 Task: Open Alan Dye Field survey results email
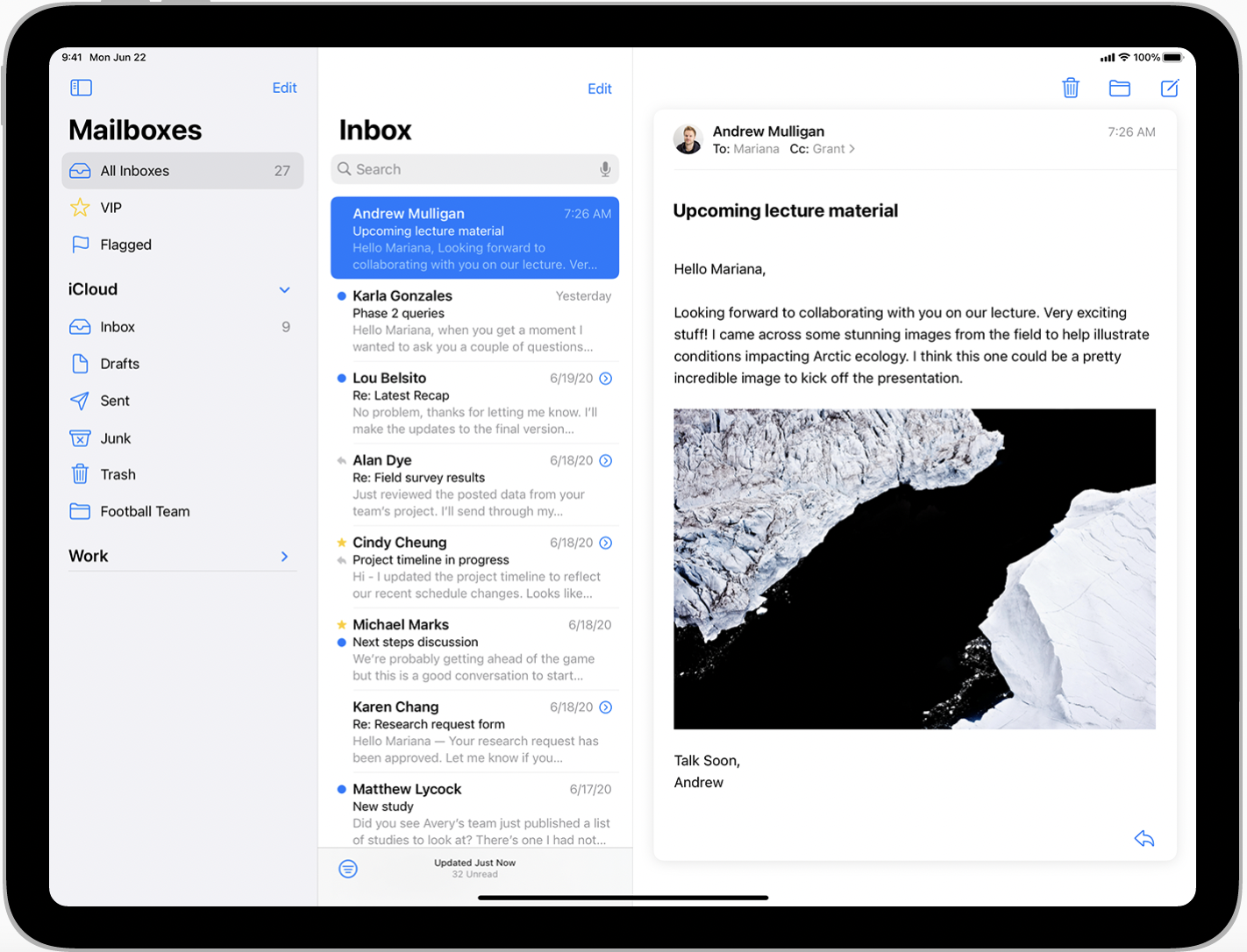pyautogui.click(x=474, y=485)
